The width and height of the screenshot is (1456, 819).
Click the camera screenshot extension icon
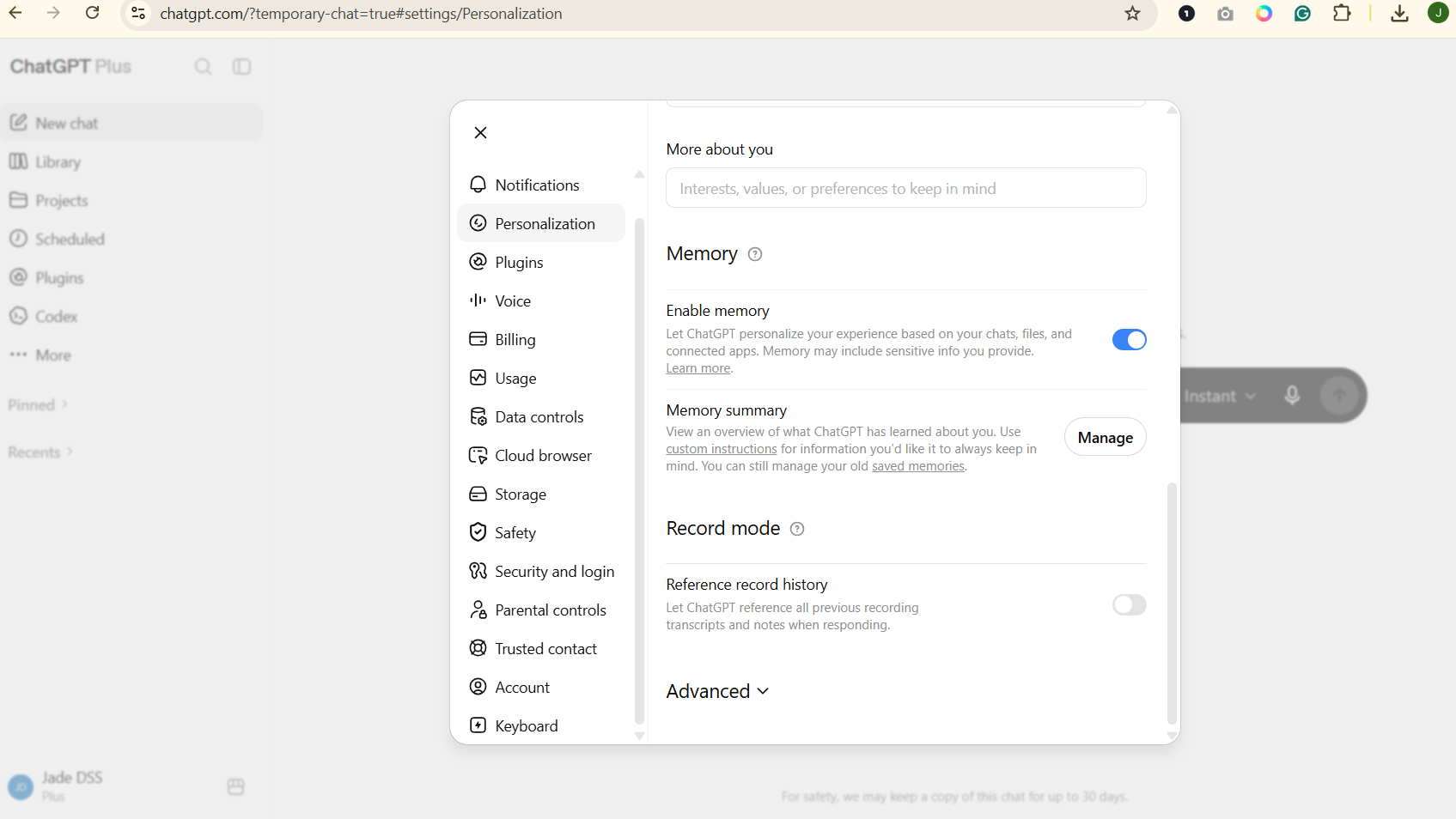pos(1225,13)
